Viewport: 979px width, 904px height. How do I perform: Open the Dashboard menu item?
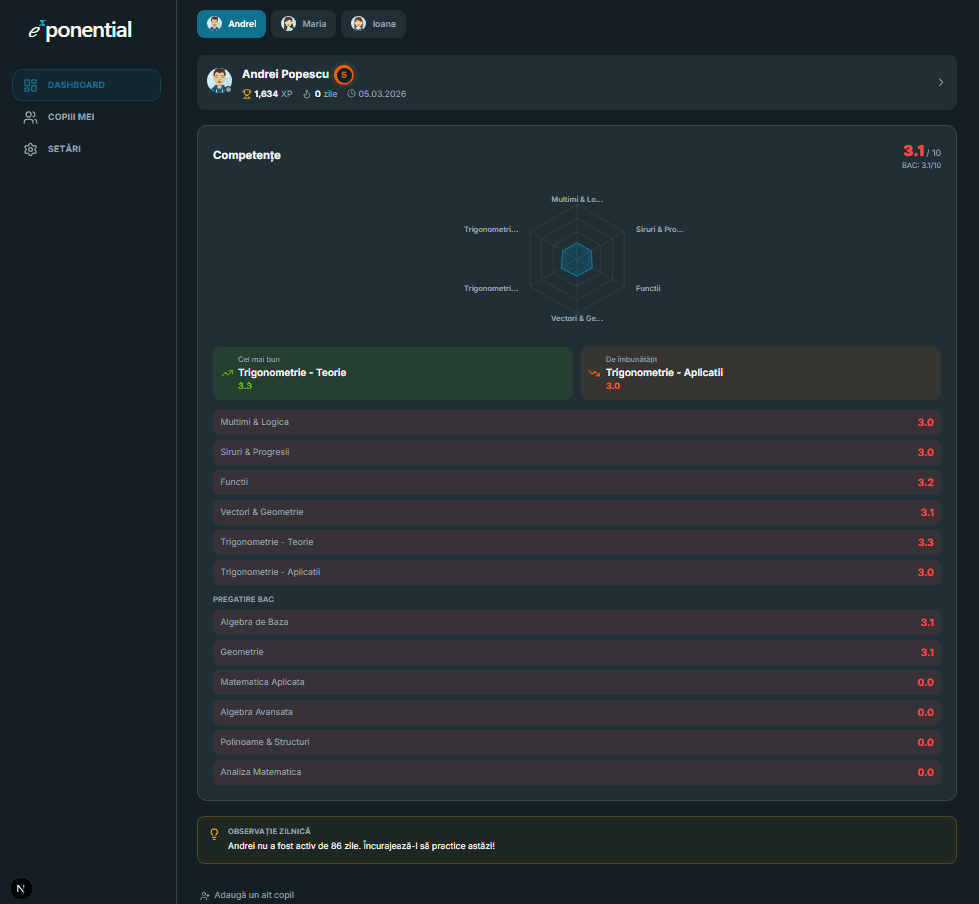[86, 85]
